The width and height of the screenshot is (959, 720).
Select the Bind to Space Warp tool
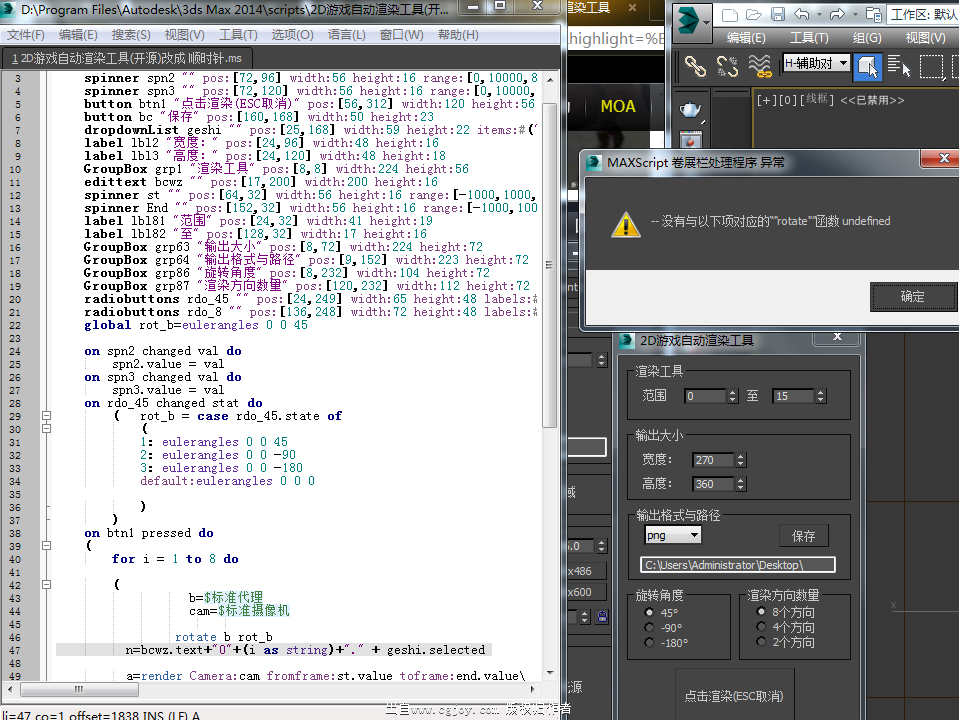(760, 65)
